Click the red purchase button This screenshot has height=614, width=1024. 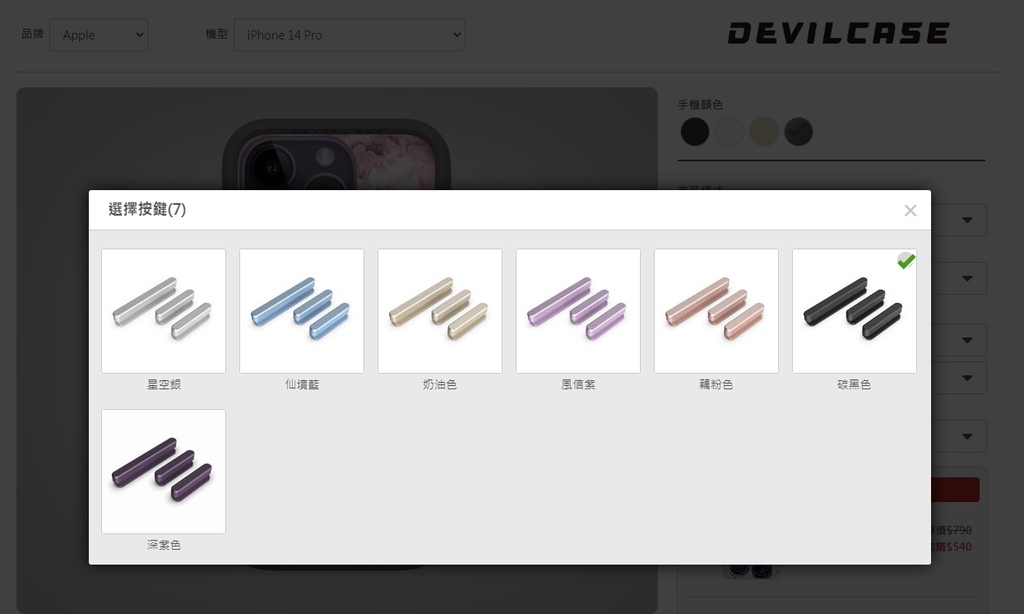click(x=955, y=490)
